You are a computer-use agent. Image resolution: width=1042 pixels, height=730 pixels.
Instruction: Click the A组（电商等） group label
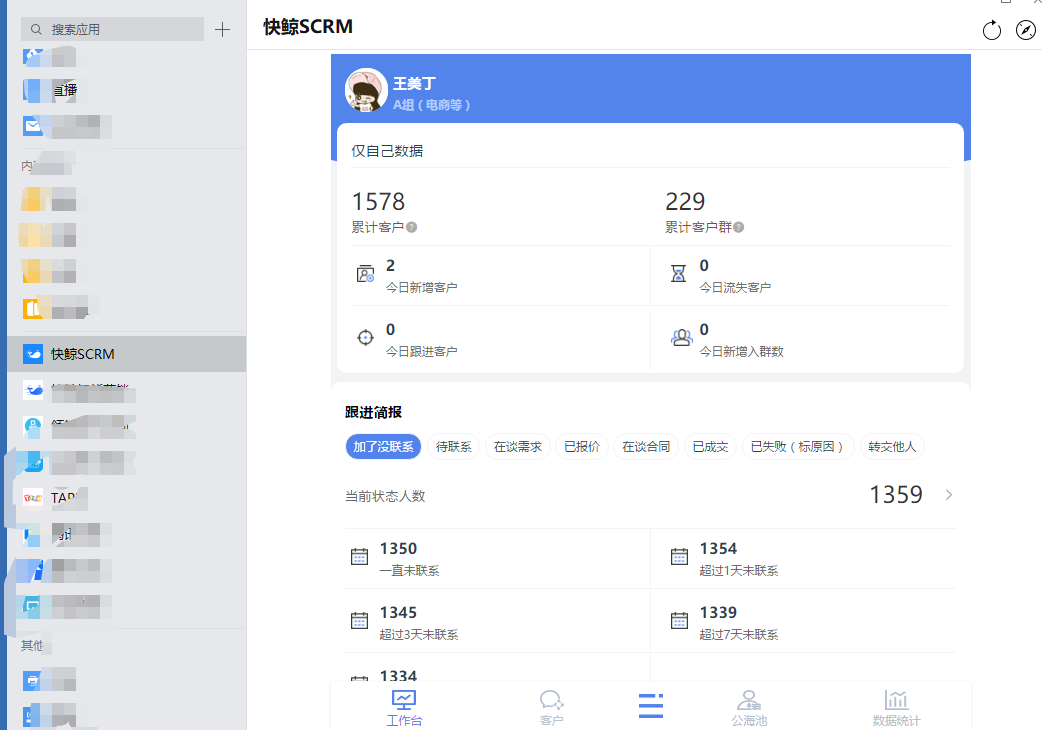431,105
